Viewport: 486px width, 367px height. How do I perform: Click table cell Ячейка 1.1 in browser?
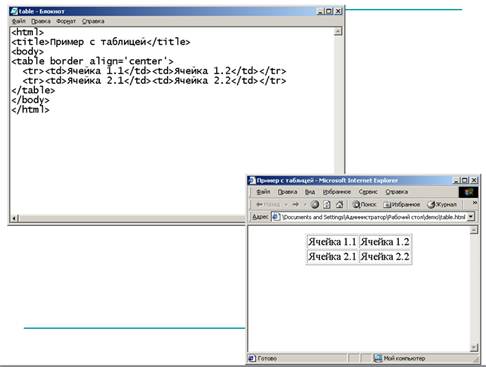332,242
